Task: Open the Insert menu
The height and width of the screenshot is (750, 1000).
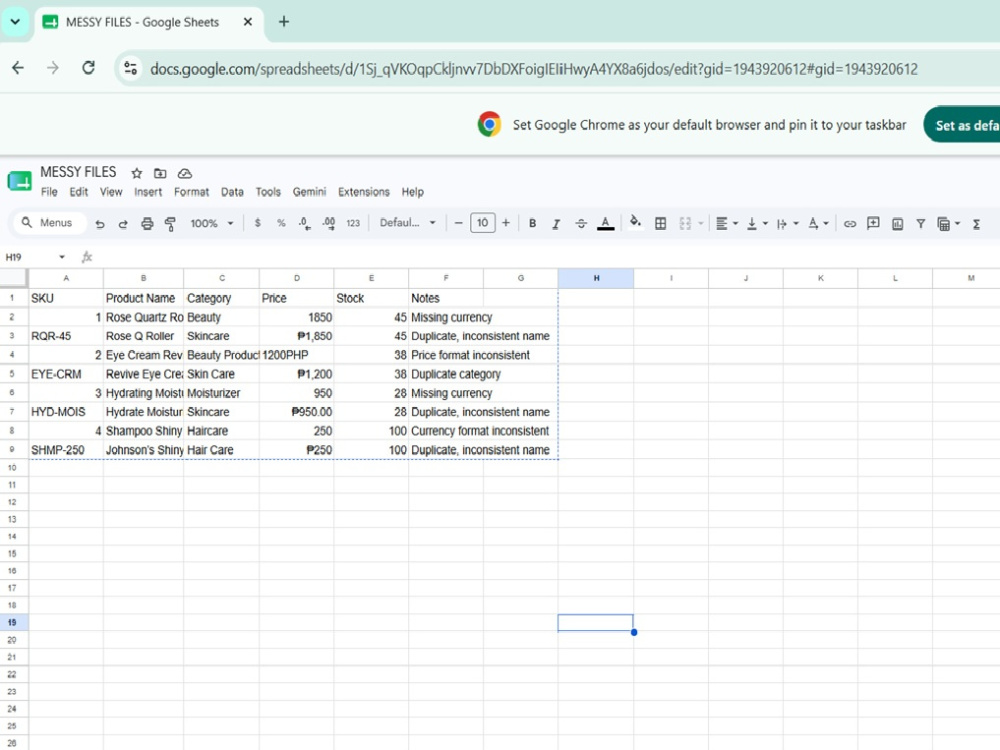Action: click(148, 192)
